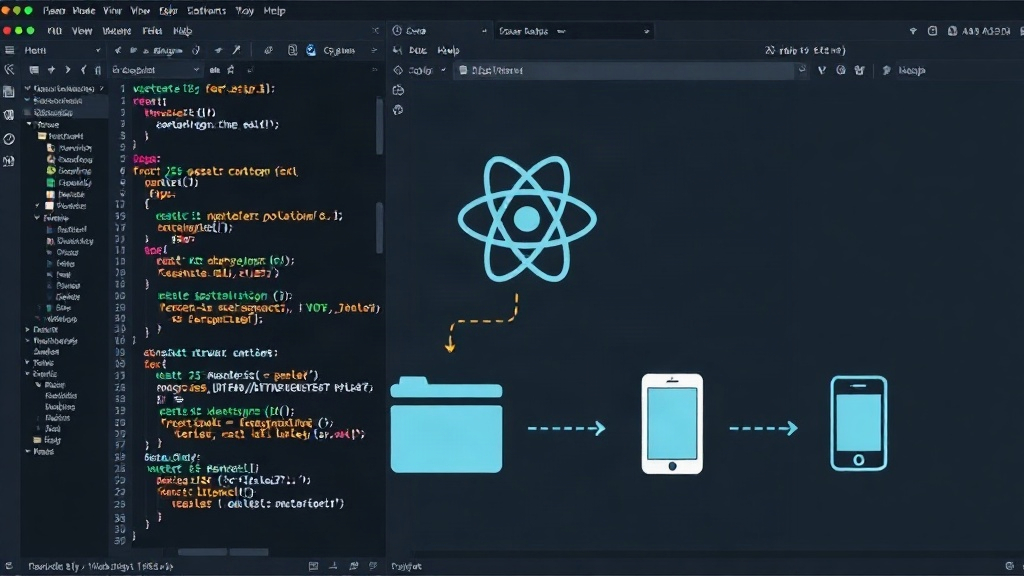Open the breadcrumb file dropdown above the code
Screen dimensions: 1024x576
click(x=155, y=70)
